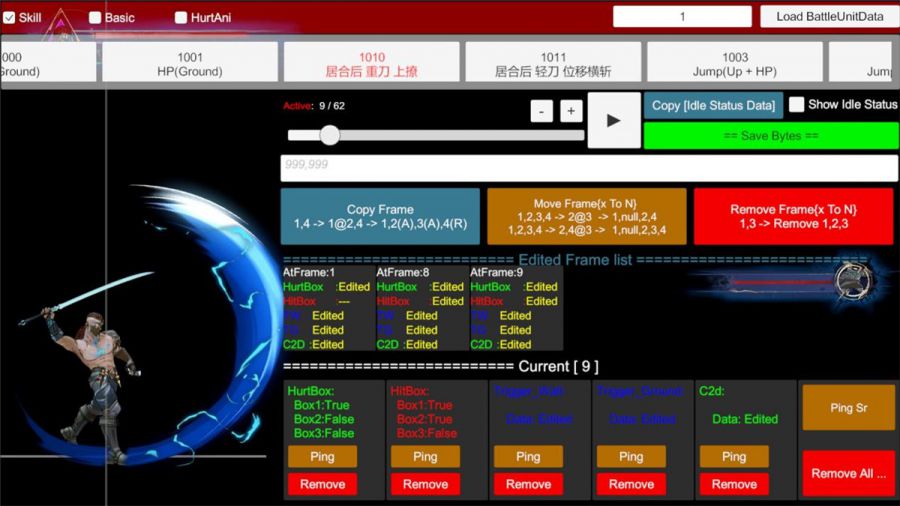Click the red Remove All button
Image resolution: width=900 pixels, height=506 pixels.
tap(848, 473)
